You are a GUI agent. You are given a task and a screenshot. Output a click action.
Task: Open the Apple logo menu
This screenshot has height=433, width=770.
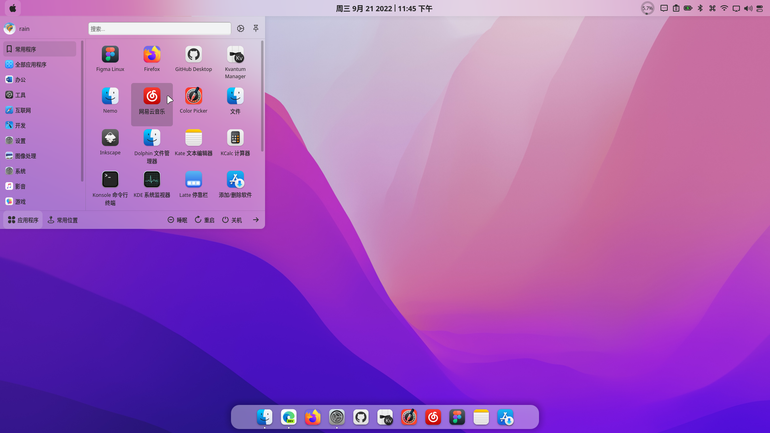(x=13, y=8)
